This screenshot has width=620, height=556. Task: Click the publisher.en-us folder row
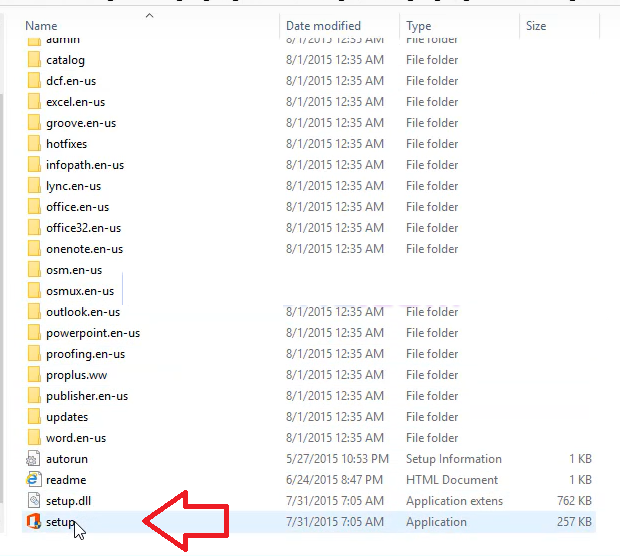(x=87, y=396)
